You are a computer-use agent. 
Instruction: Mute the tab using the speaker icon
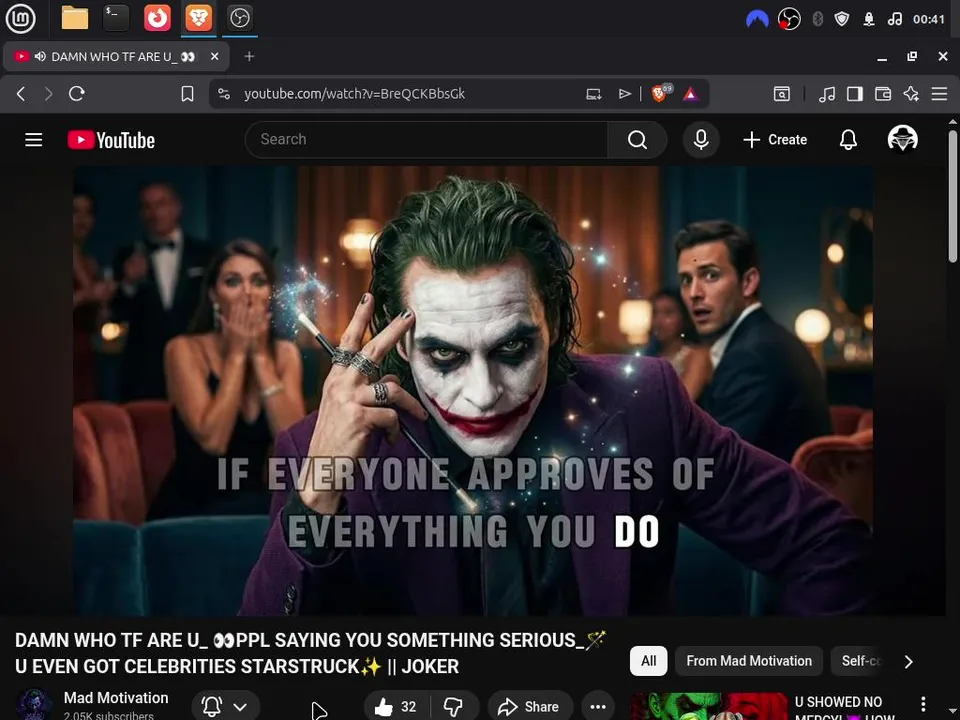40,56
